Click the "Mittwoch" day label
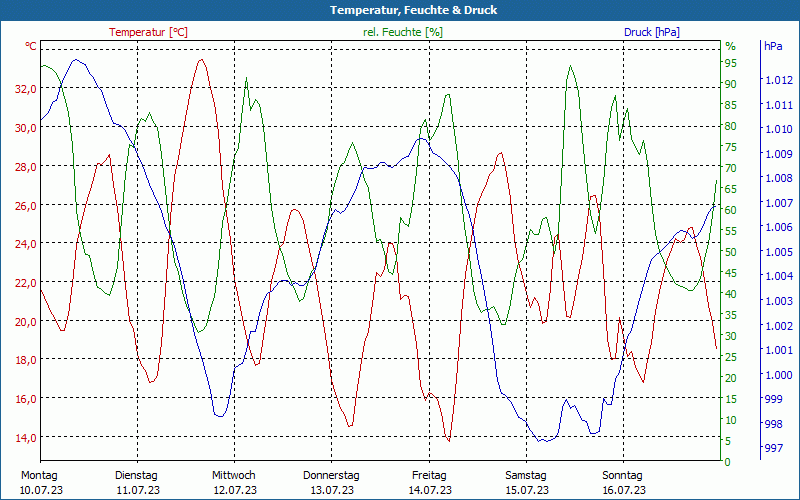This screenshot has width=800, height=500. click(x=234, y=475)
